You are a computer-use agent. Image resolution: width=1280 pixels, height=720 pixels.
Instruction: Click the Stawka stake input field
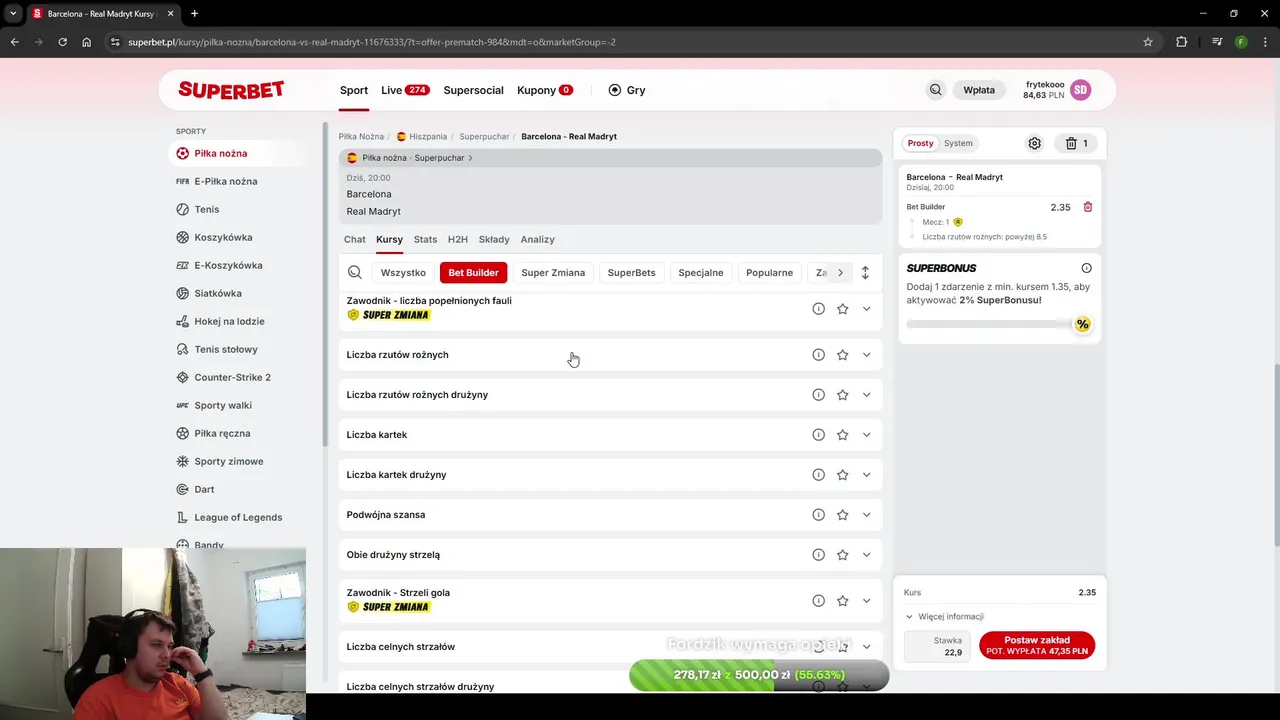(x=936, y=646)
